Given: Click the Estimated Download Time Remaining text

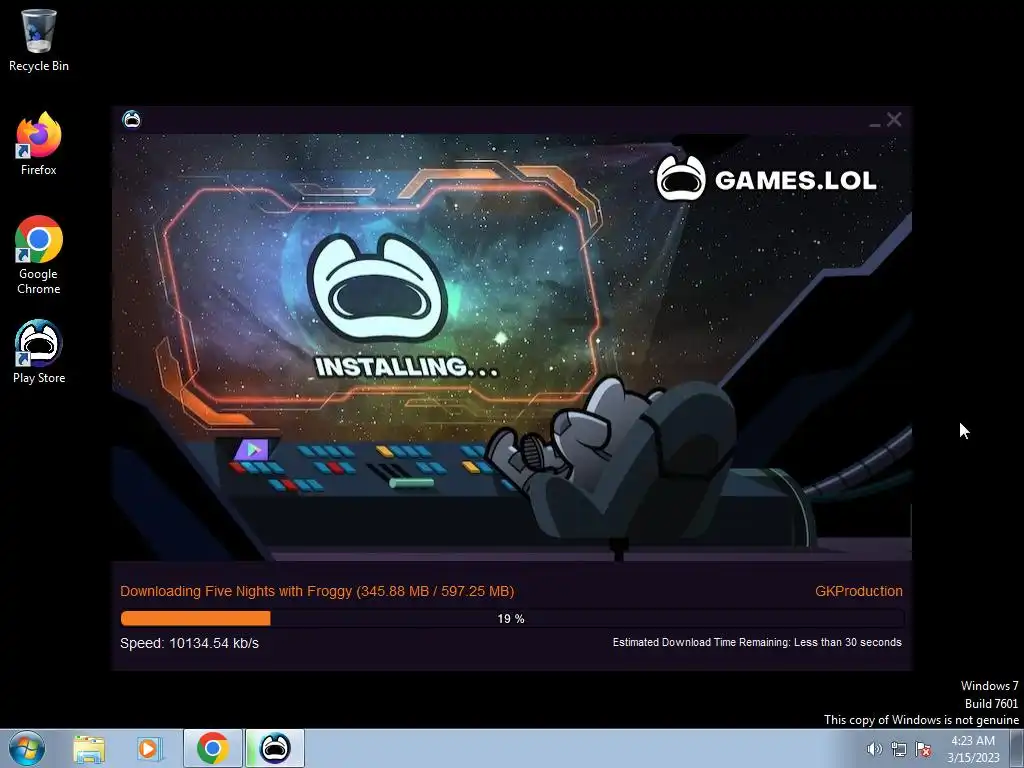Looking at the screenshot, I should click(757, 643).
